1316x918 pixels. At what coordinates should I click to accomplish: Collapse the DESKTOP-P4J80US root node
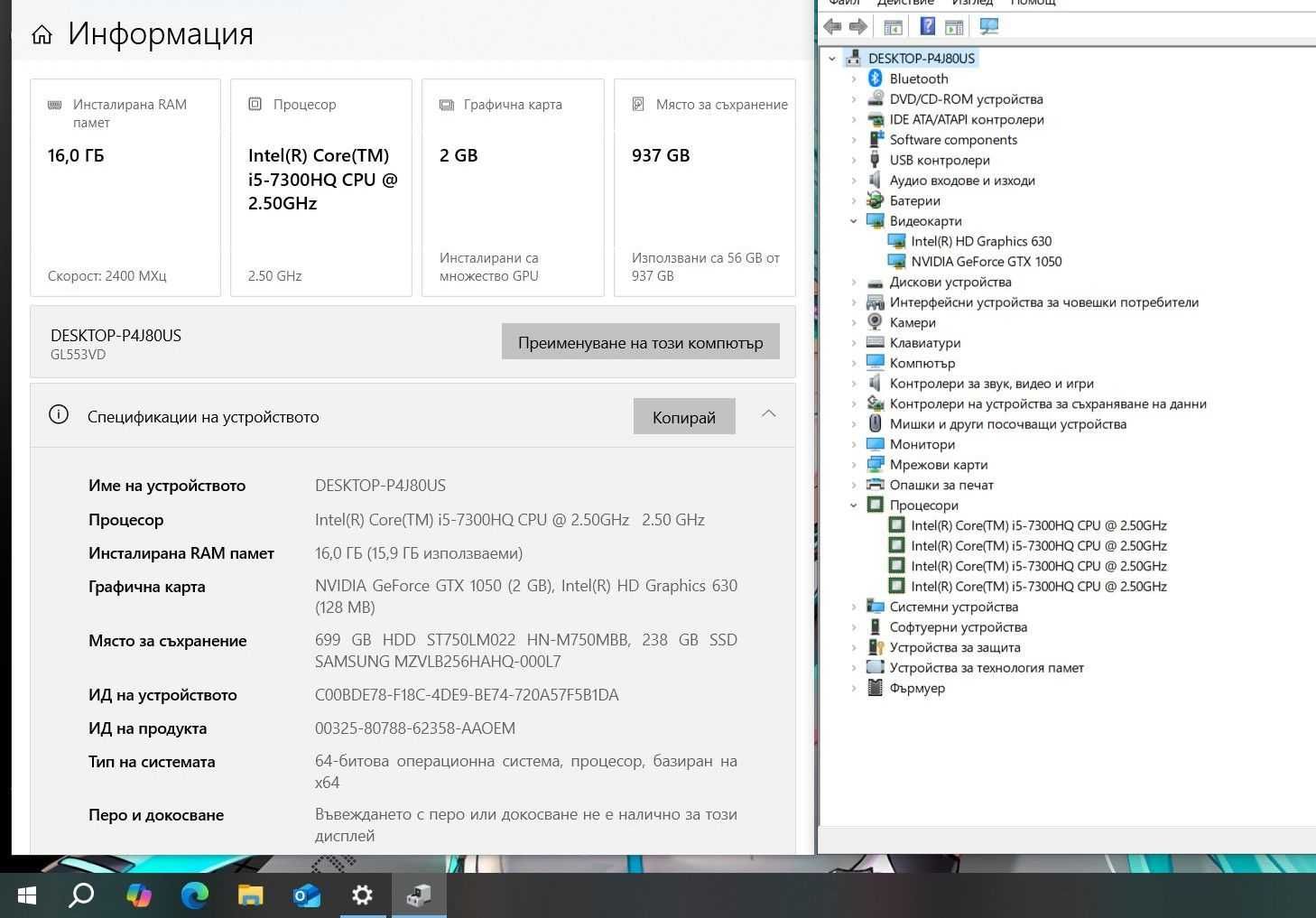coord(832,59)
